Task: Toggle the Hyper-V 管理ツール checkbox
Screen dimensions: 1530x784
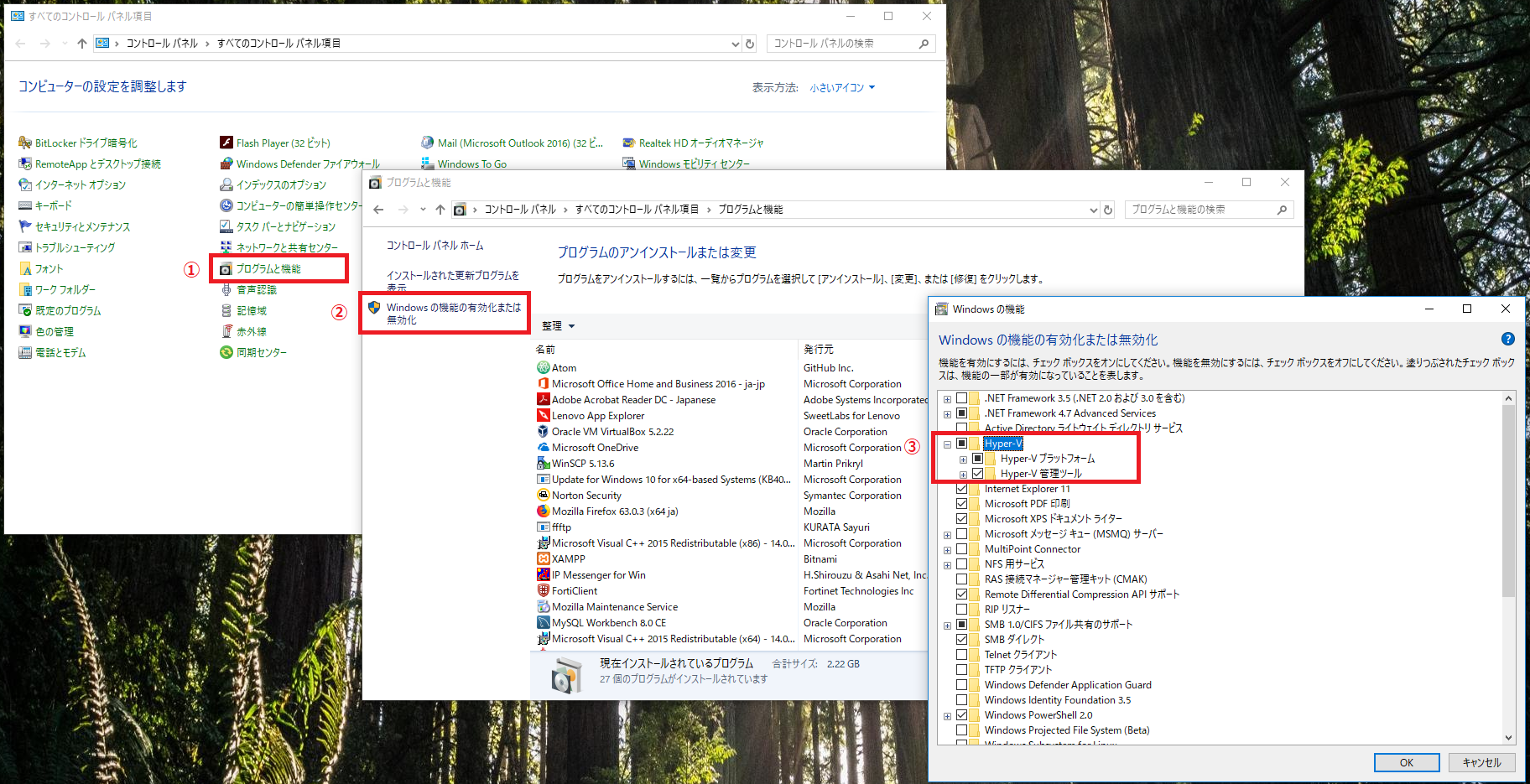Action: pyautogui.click(x=978, y=474)
